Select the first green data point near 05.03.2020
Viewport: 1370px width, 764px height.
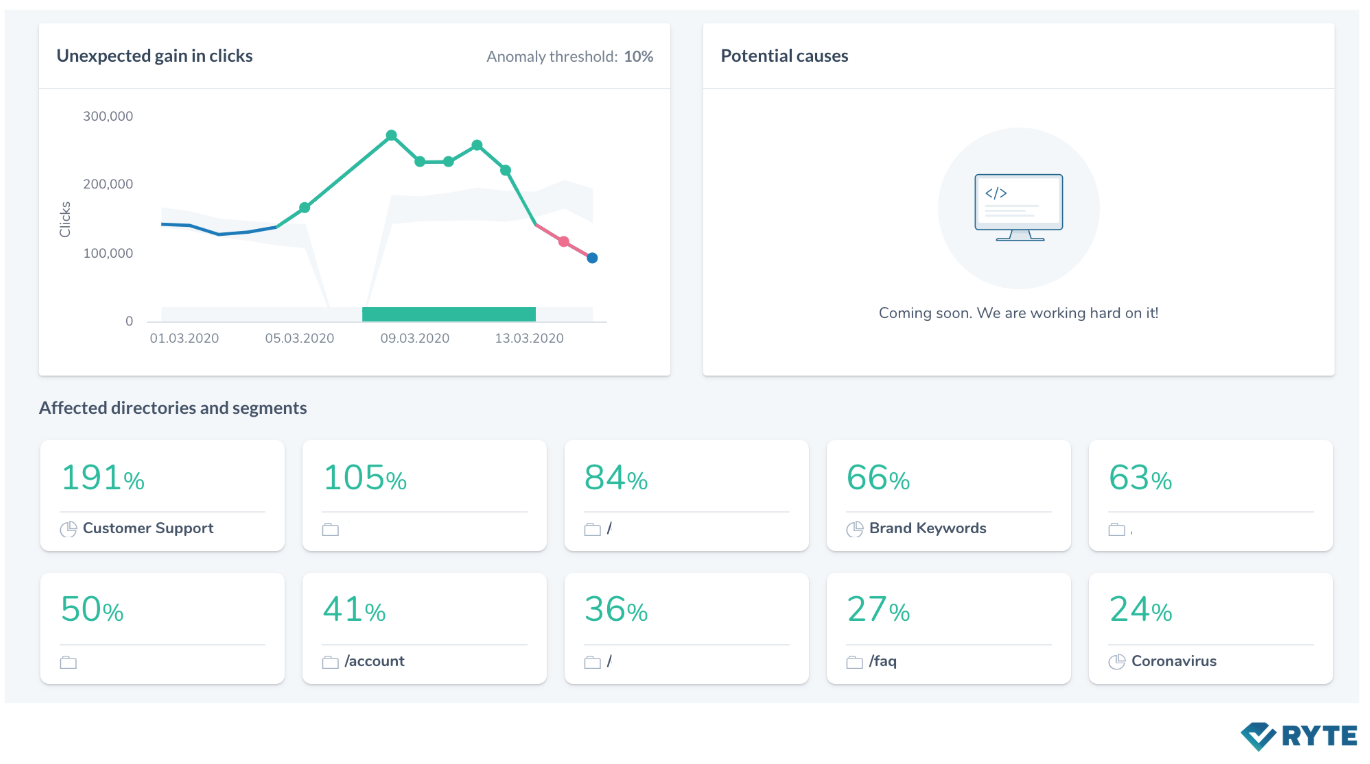305,208
